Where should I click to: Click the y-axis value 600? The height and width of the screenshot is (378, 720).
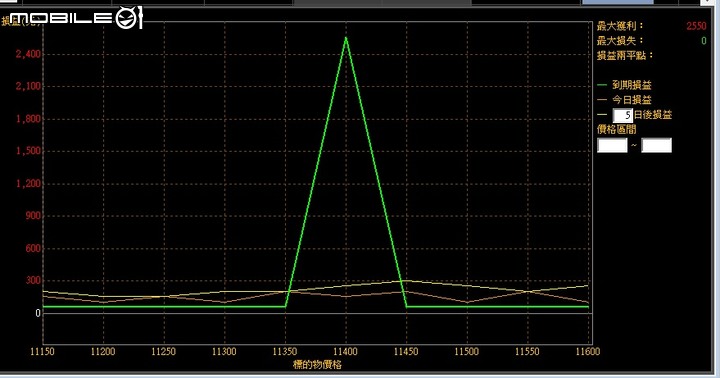[x=33, y=248]
